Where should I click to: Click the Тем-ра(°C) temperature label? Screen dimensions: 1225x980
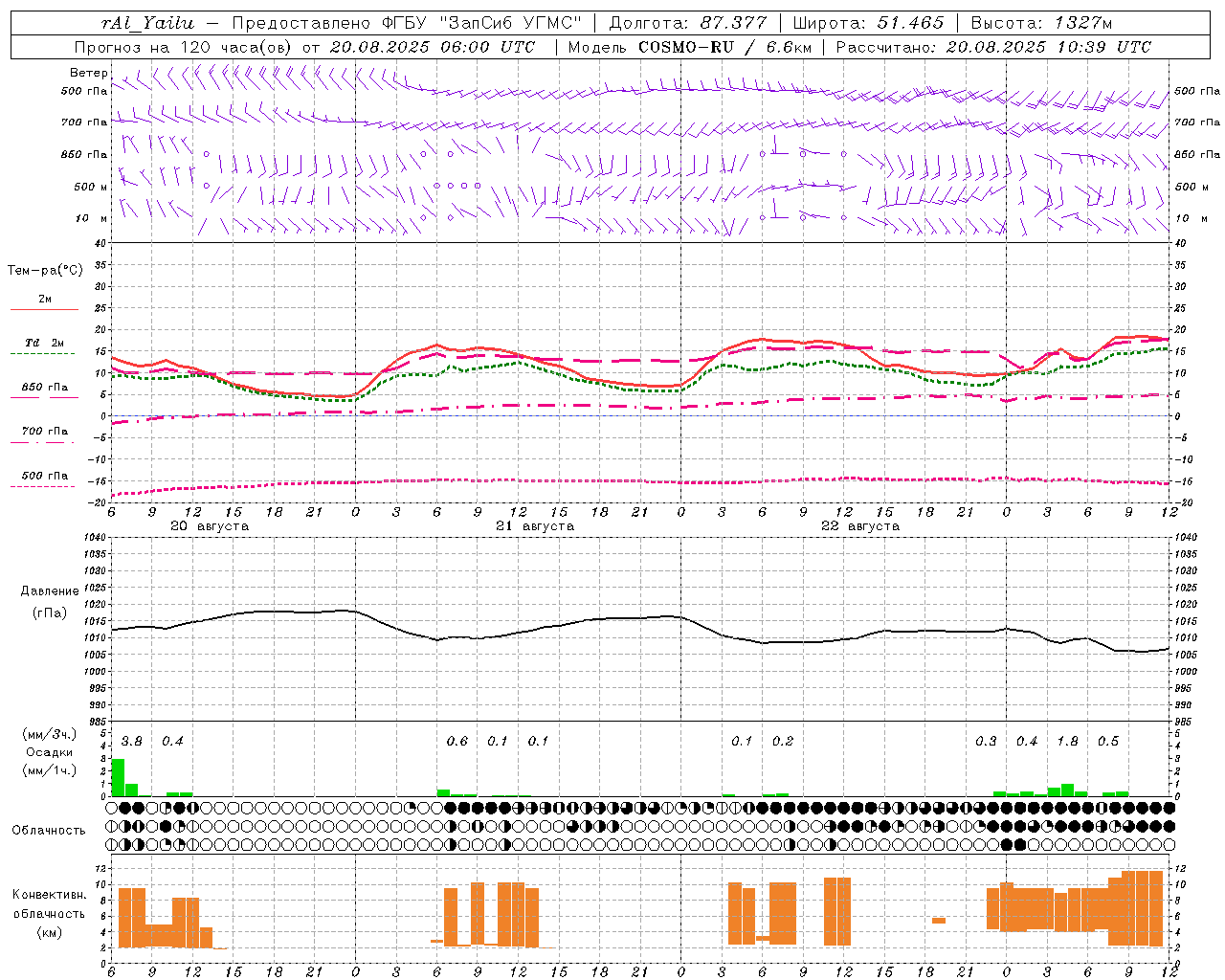point(45,271)
